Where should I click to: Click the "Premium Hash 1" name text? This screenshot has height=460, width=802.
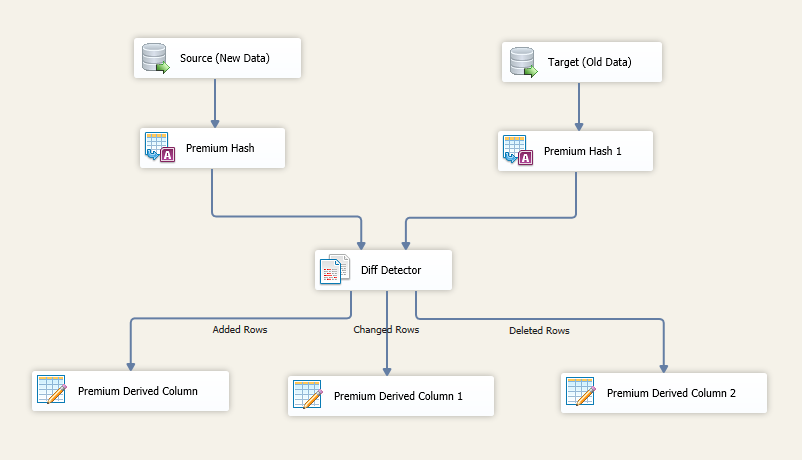click(x=583, y=153)
